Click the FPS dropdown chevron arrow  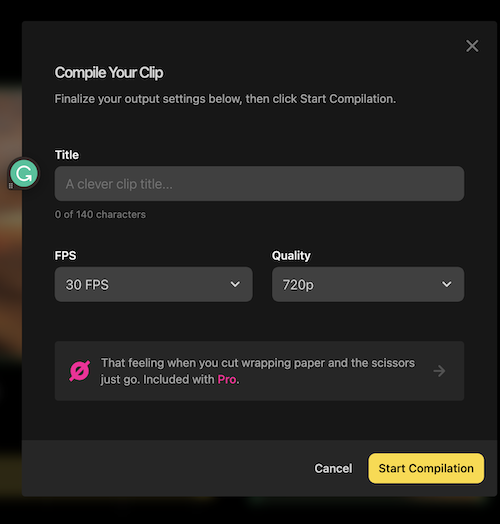point(235,284)
